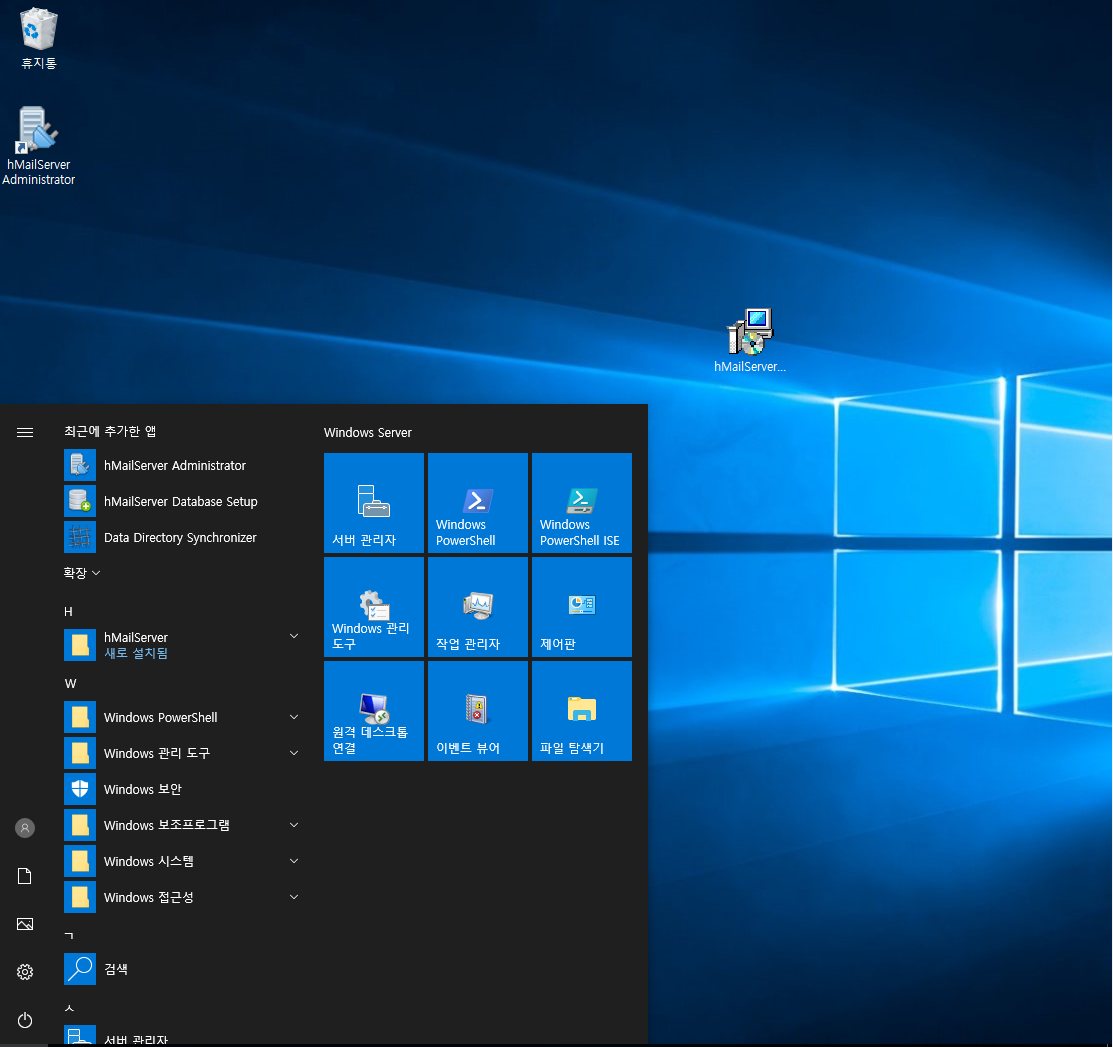Open Pictures from the Start sidebar

coord(25,924)
